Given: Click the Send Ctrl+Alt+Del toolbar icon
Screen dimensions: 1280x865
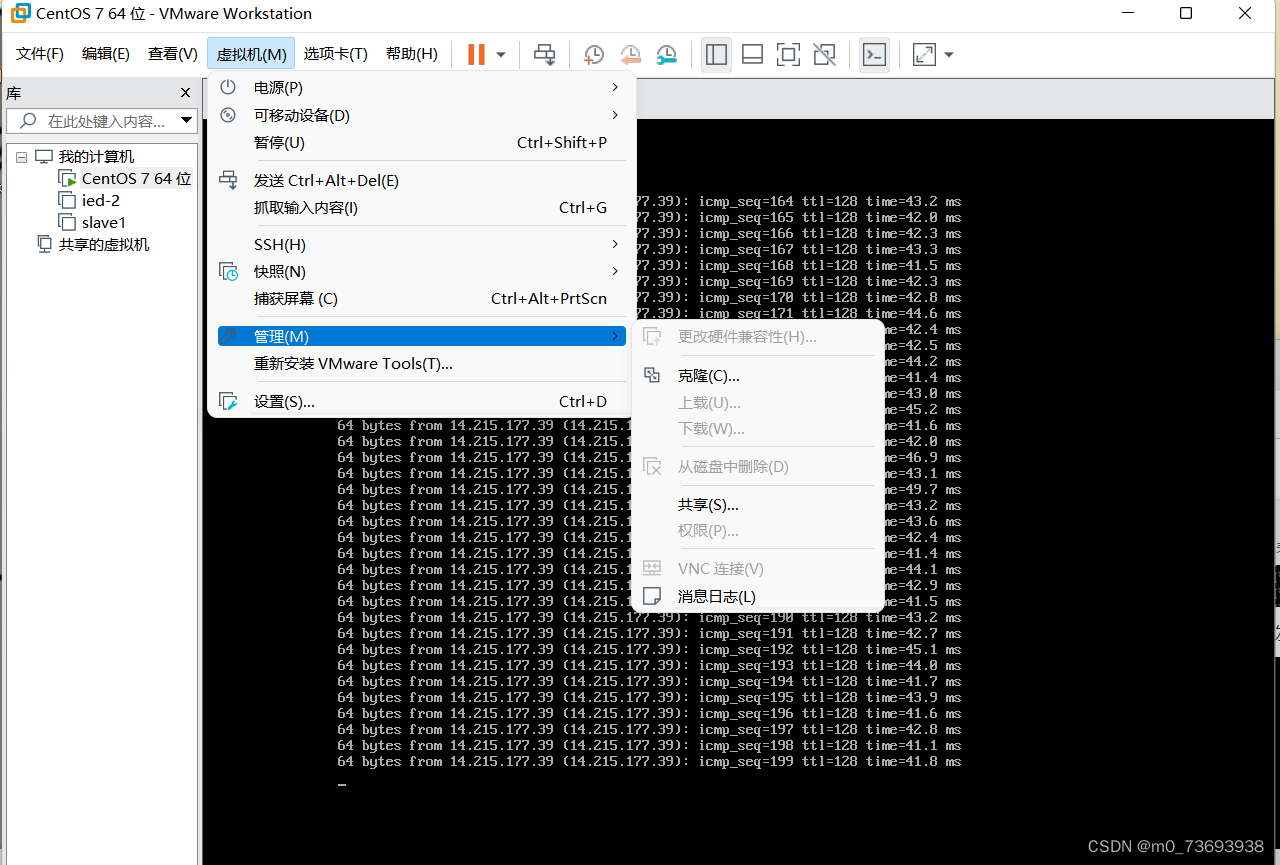Looking at the screenshot, I should 545,54.
